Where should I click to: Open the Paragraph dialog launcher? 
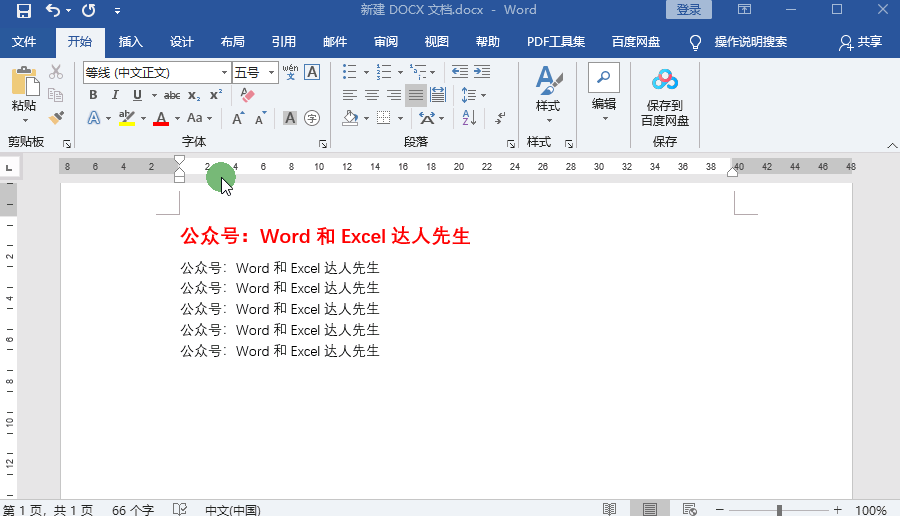click(x=511, y=144)
